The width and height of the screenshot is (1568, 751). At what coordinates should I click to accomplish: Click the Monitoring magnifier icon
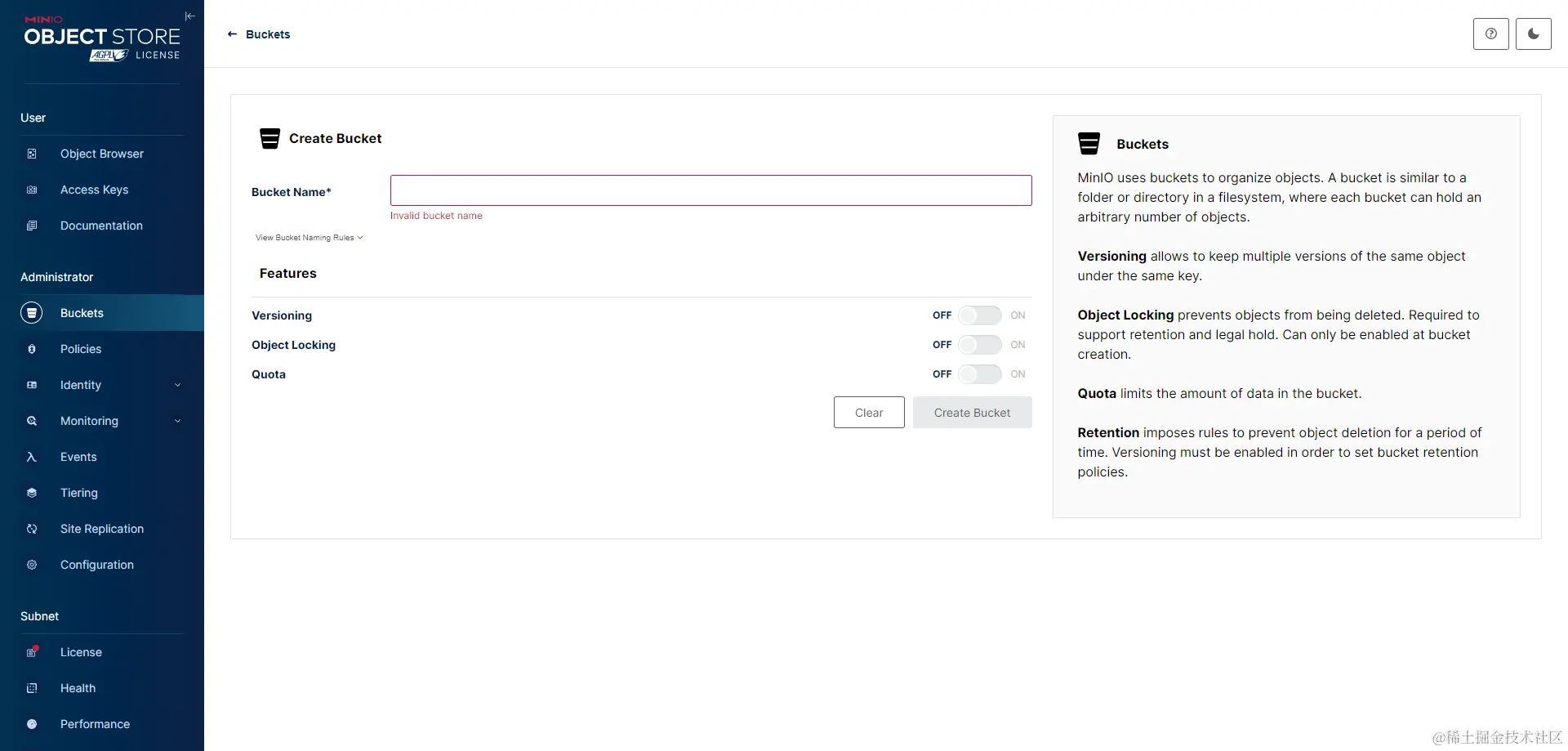[32, 421]
